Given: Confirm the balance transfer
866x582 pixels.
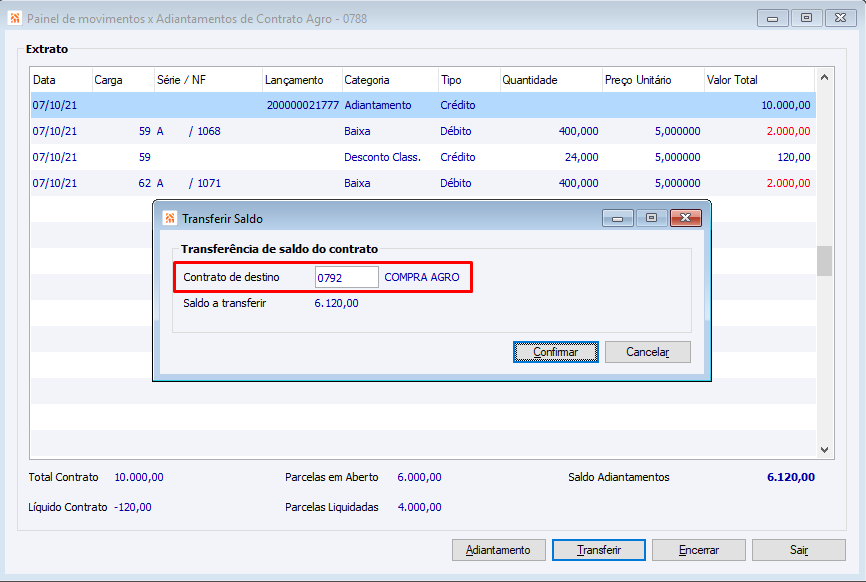Looking at the screenshot, I should pyautogui.click(x=556, y=352).
